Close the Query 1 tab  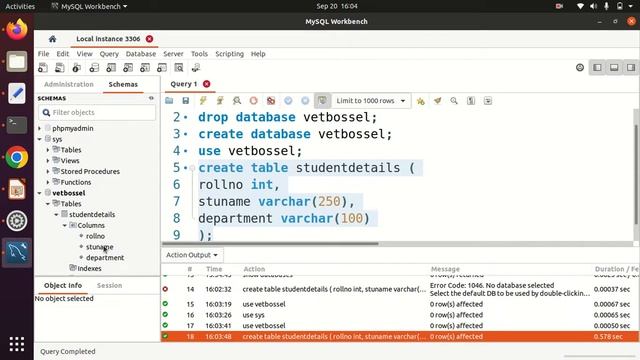(207, 84)
